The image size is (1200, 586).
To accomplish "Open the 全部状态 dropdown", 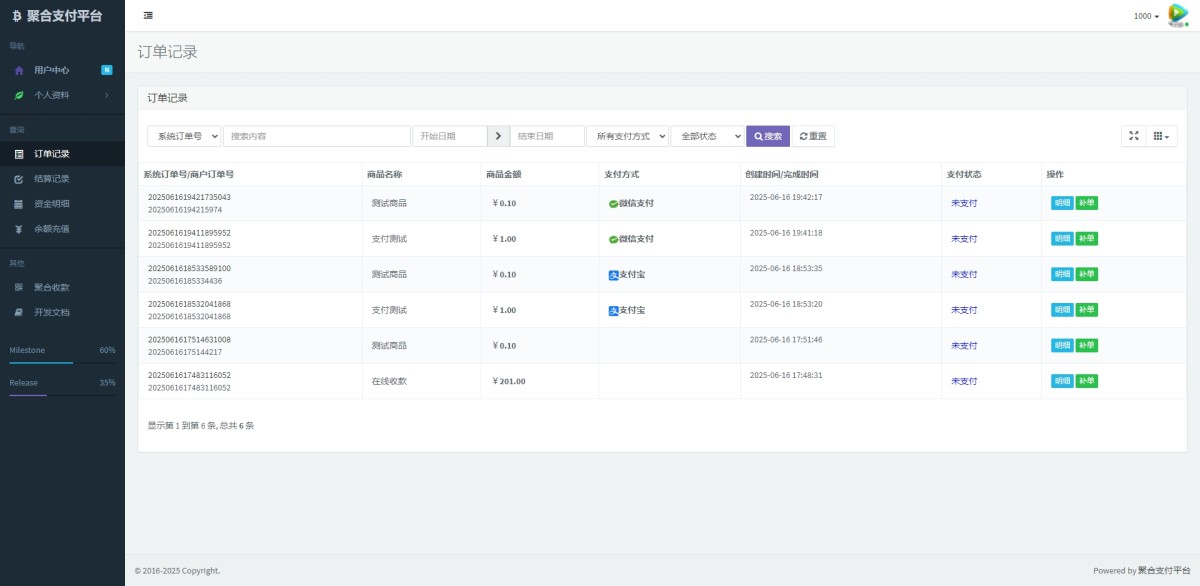I will click(x=707, y=136).
